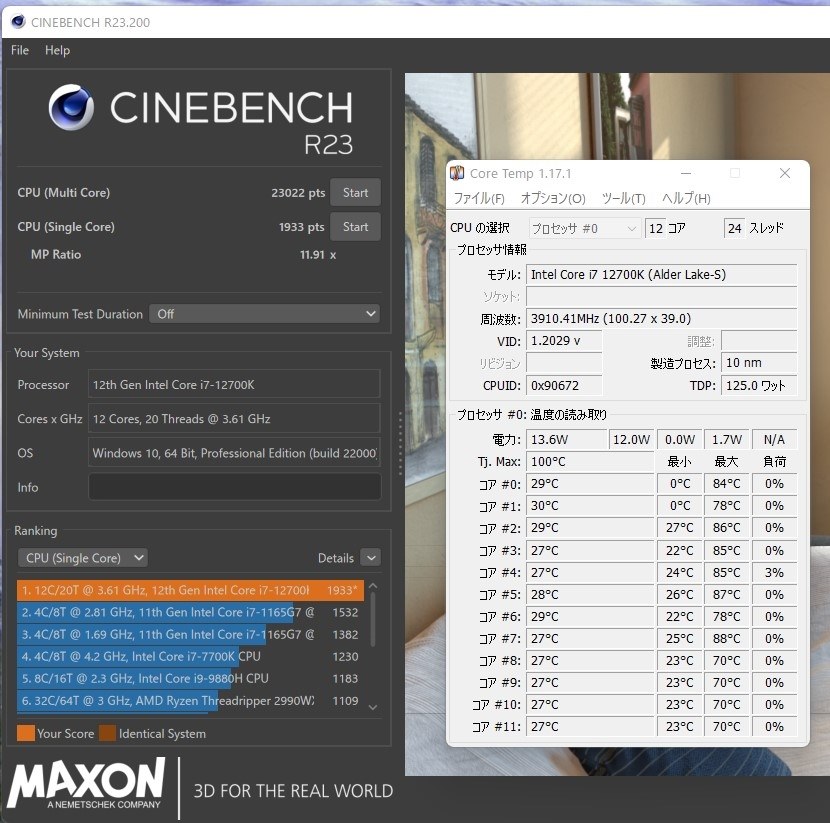Select the Intel Core i7-7700K ranking entry
Screen dimensions: 830x823
pyautogui.click(x=180, y=657)
